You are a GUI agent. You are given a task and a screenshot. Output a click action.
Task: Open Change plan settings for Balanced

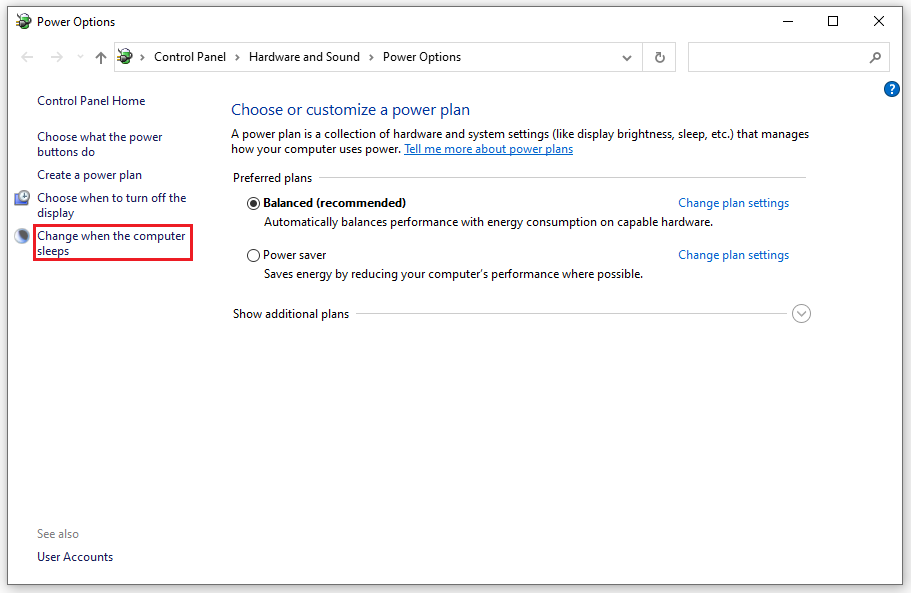[733, 203]
